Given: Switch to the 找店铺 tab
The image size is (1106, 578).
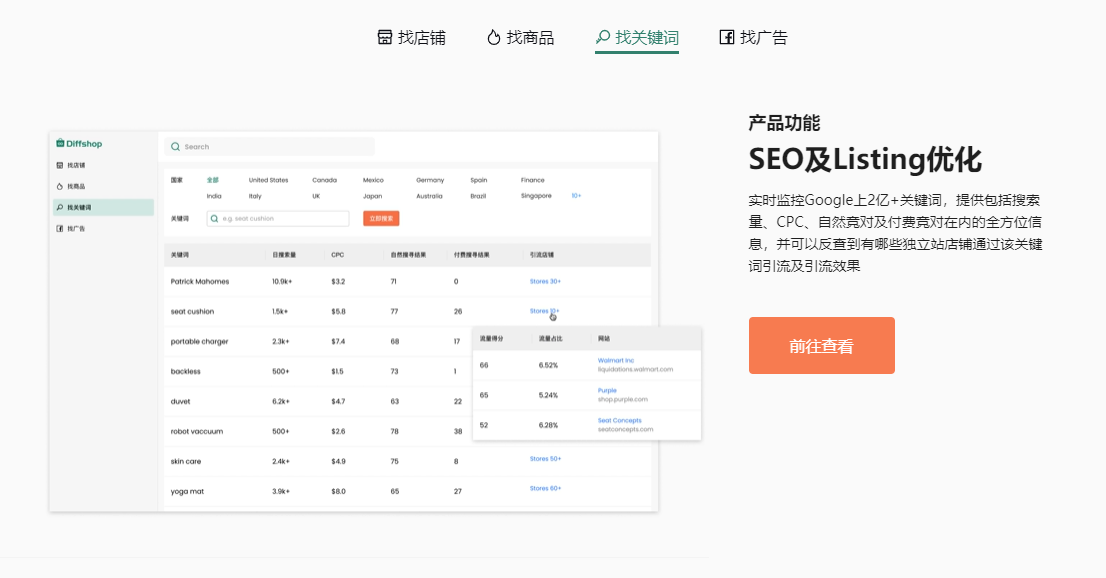Looking at the screenshot, I should click(x=412, y=37).
